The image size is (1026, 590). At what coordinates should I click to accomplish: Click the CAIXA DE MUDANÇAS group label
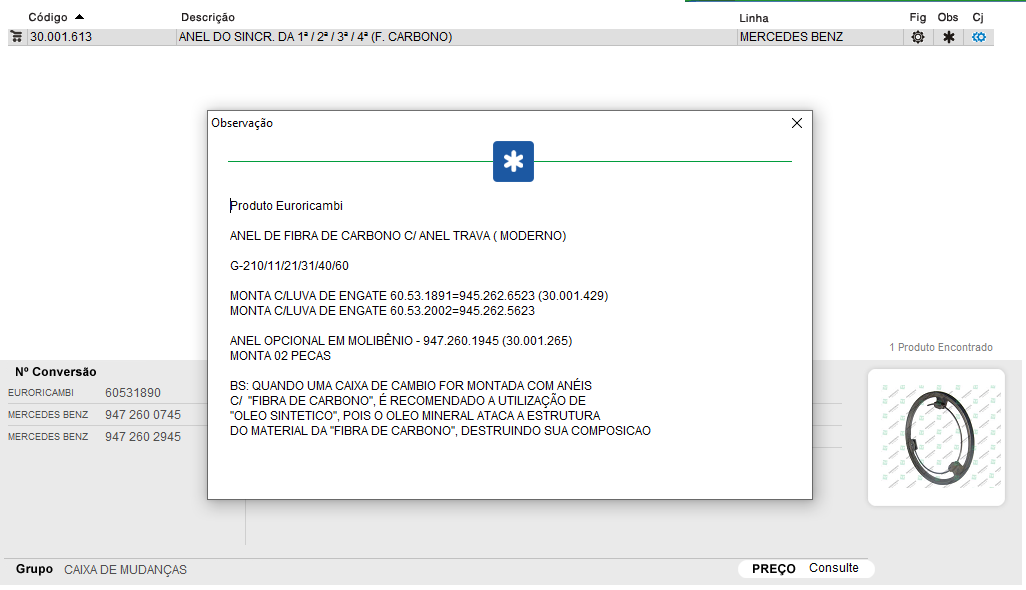125,570
